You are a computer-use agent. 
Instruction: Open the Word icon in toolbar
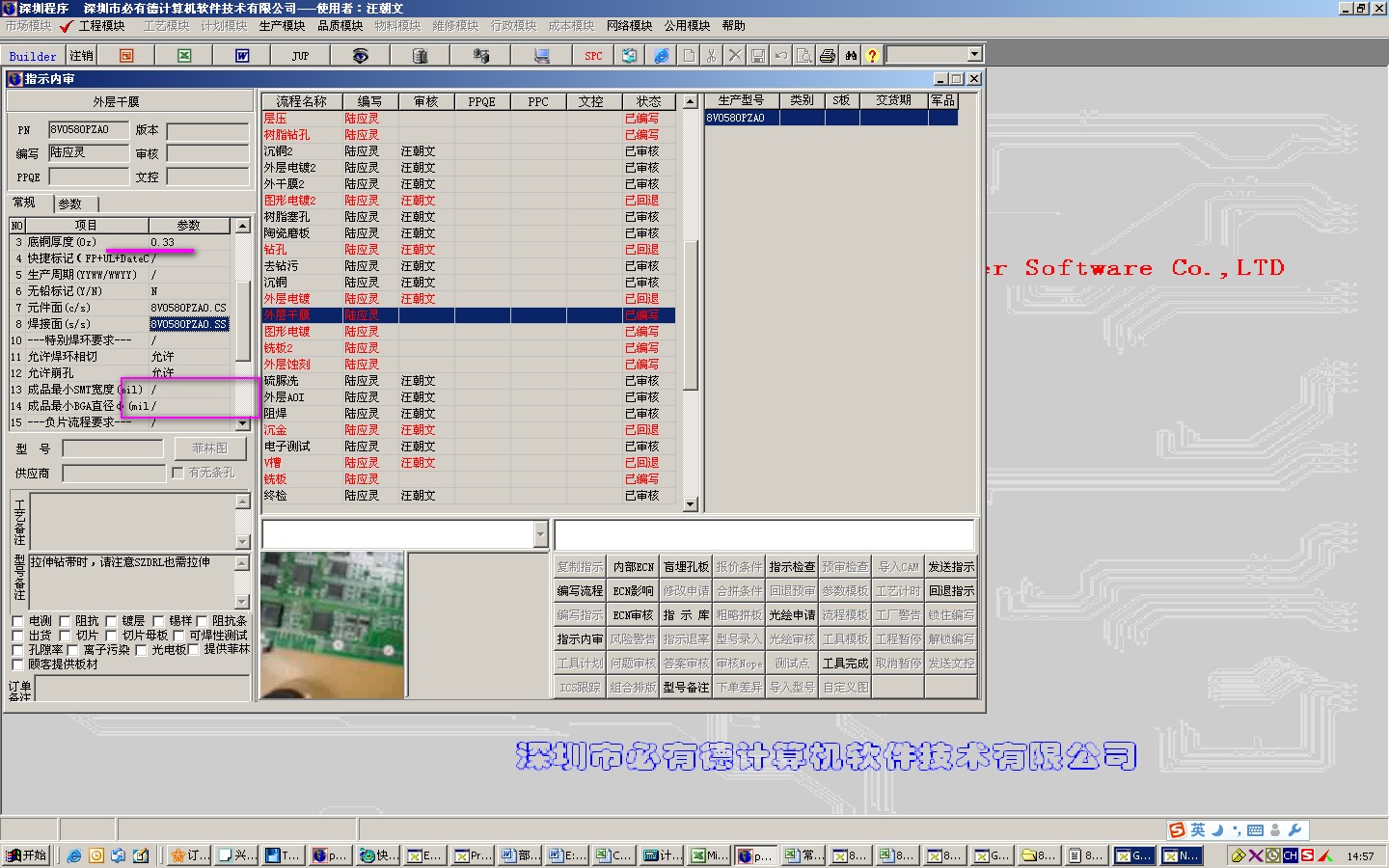pos(242,56)
